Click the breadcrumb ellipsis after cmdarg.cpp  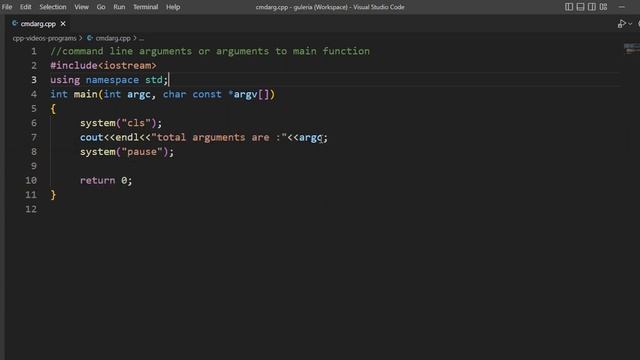coord(141,38)
